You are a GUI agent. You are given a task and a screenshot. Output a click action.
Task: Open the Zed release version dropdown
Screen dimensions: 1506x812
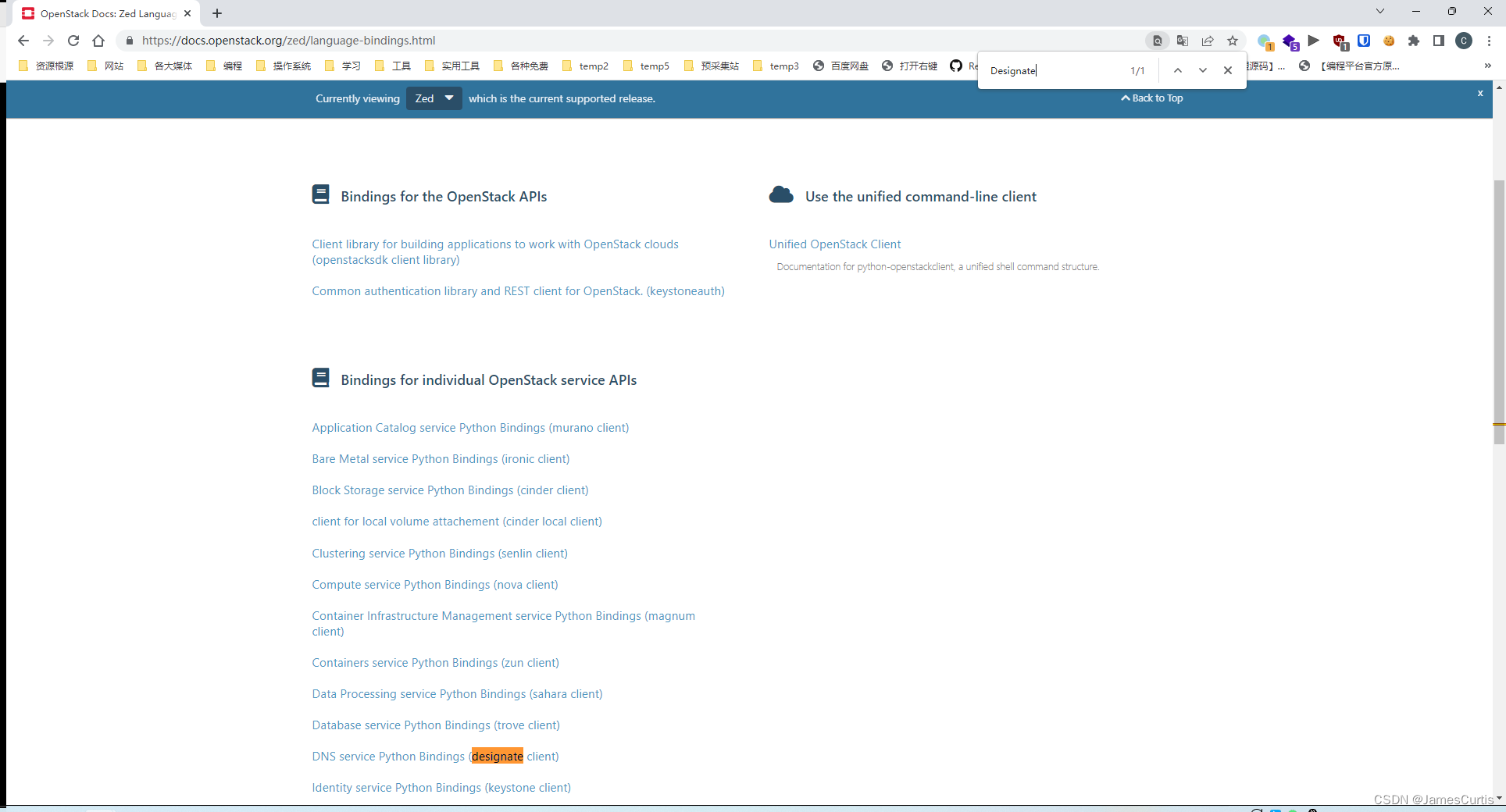[434, 98]
